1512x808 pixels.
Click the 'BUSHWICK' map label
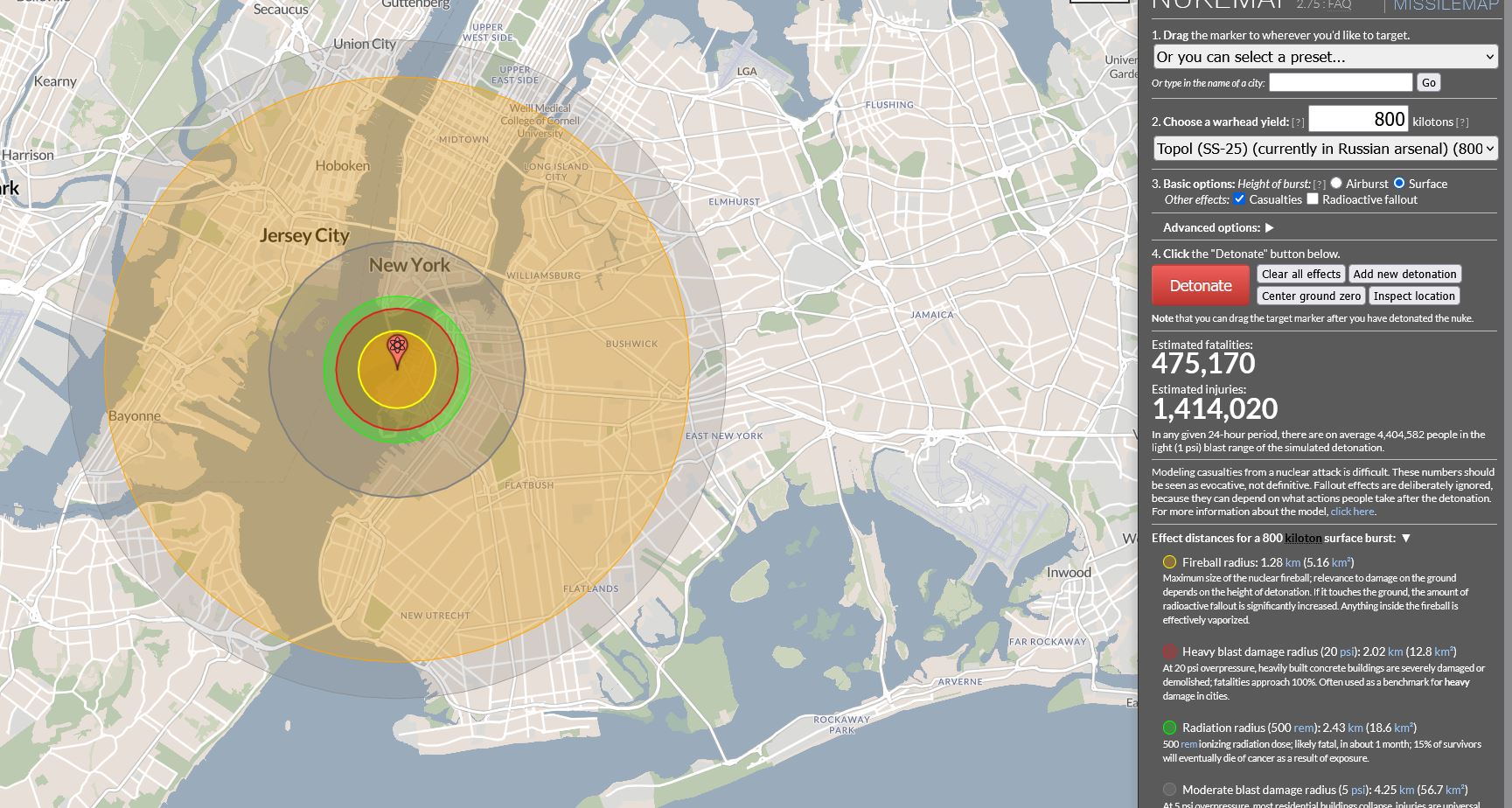pyautogui.click(x=631, y=344)
